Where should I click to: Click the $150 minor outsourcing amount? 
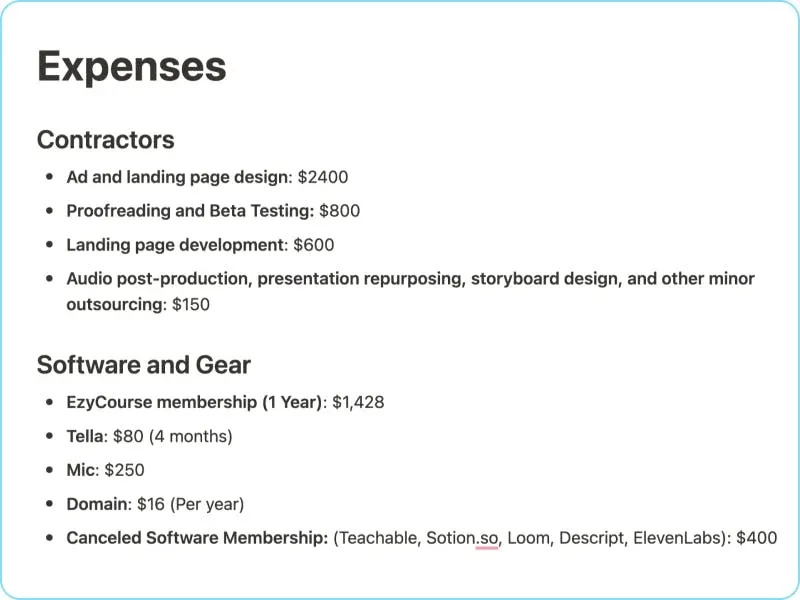pos(190,305)
